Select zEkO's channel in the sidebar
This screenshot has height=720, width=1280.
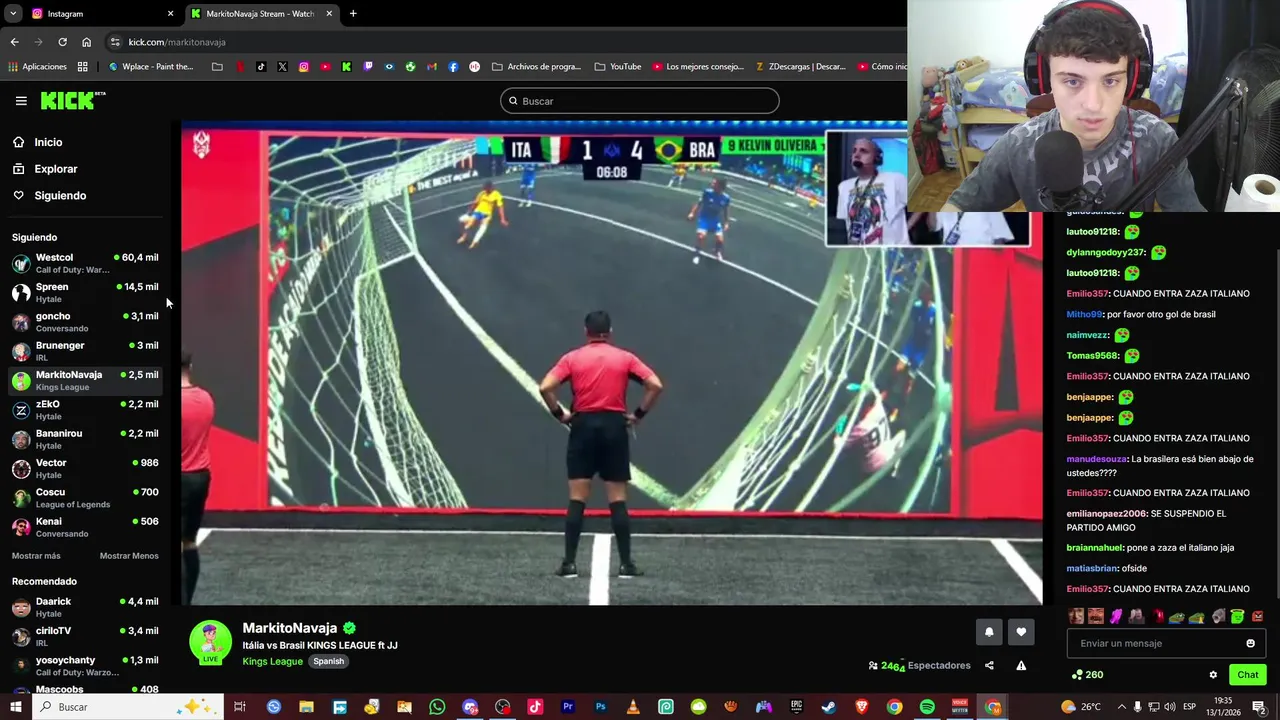click(x=85, y=410)
